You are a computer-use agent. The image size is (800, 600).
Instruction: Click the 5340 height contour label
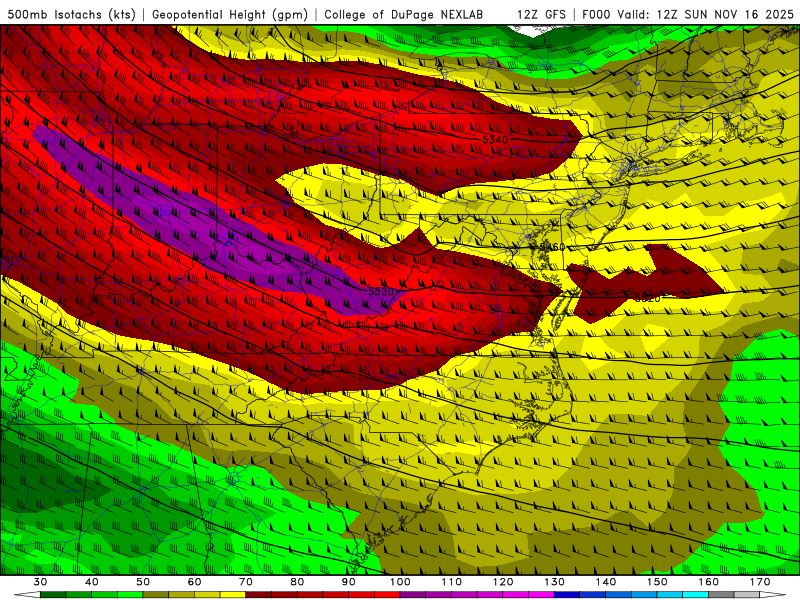coord(495,139)
